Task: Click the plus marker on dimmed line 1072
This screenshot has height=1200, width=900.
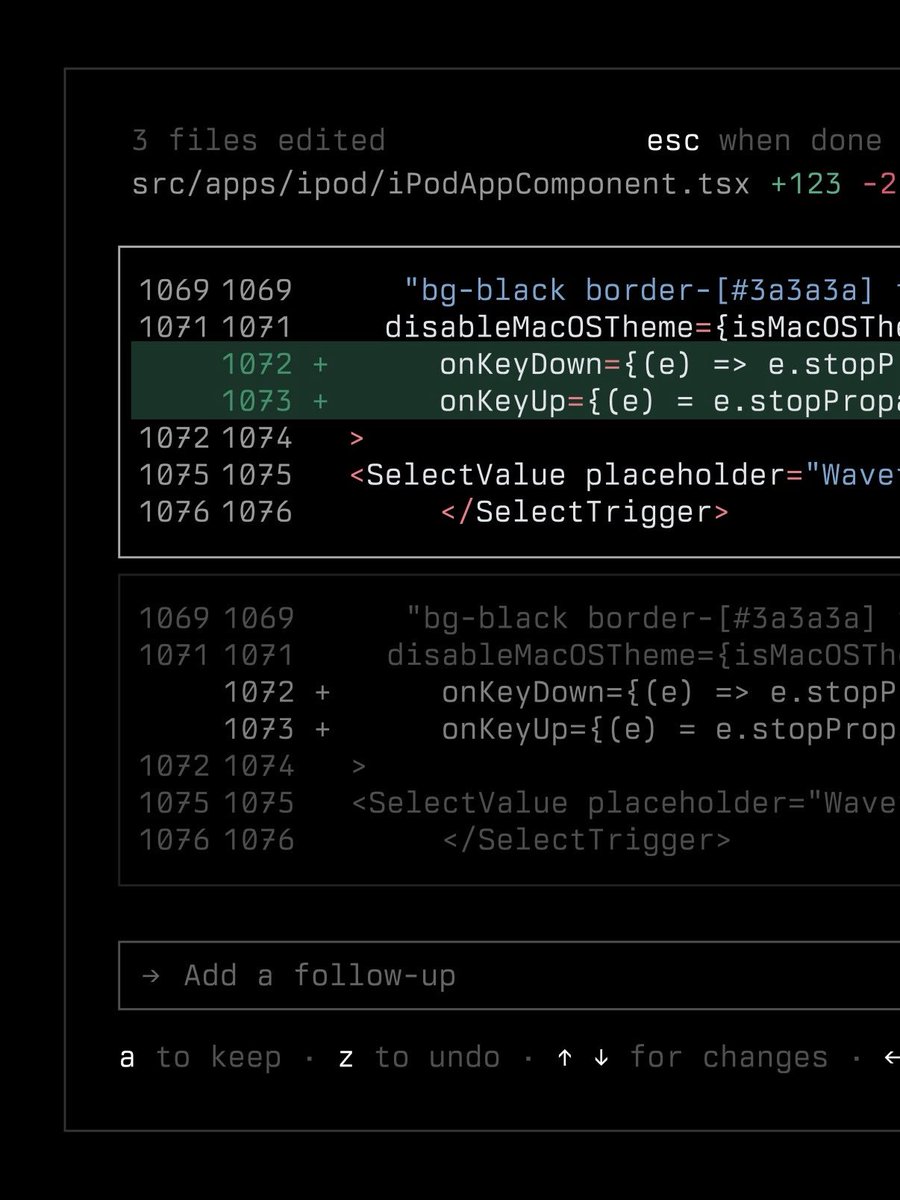Action: pos(322,692)
